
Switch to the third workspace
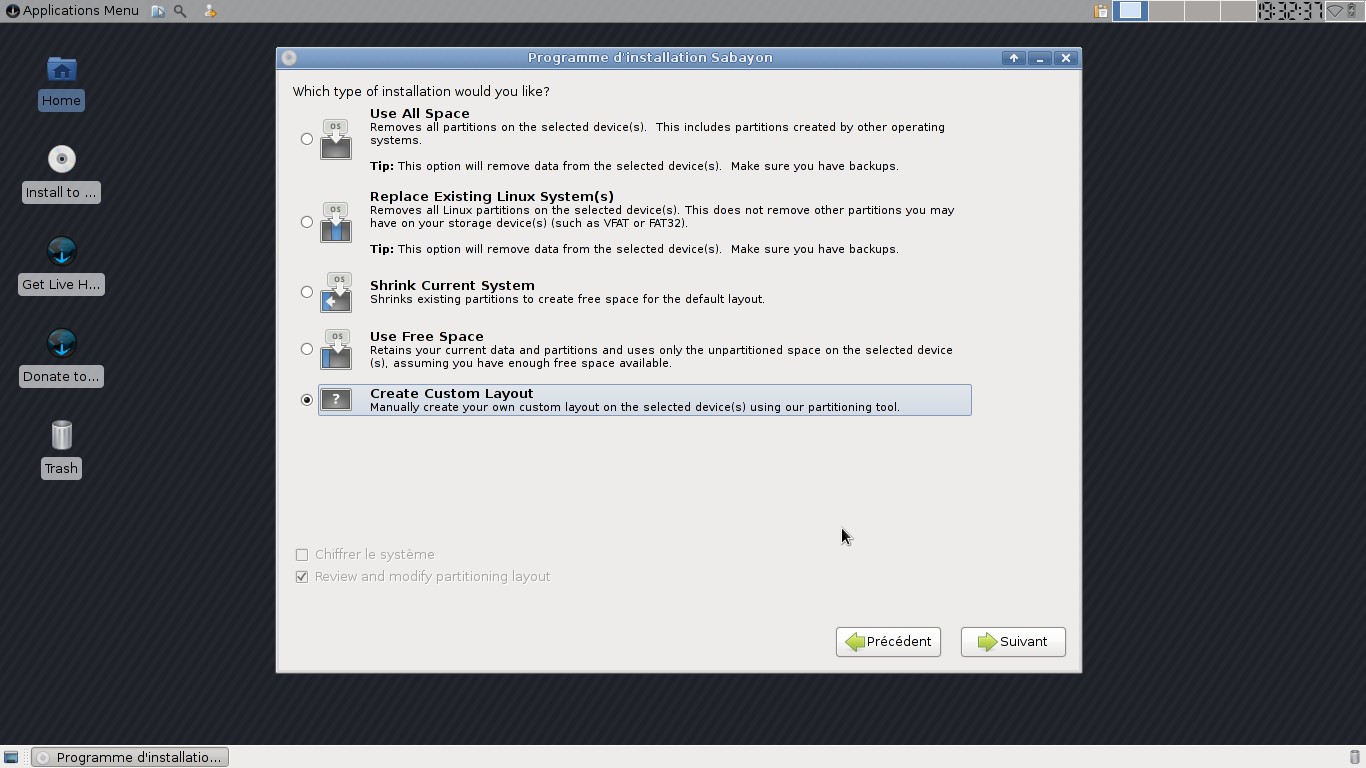pos(1202,11)
